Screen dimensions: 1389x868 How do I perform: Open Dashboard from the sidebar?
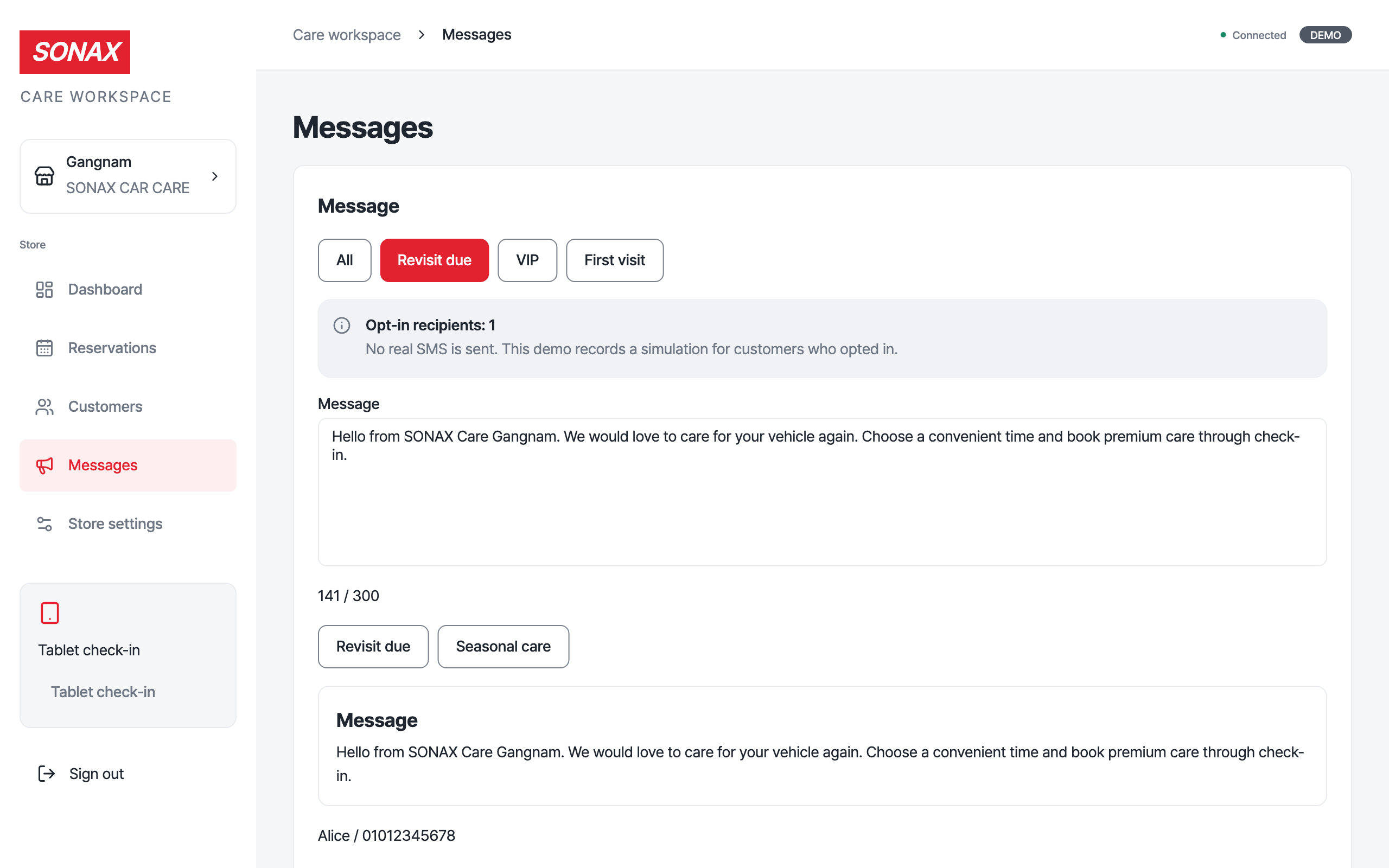(128, 289)
